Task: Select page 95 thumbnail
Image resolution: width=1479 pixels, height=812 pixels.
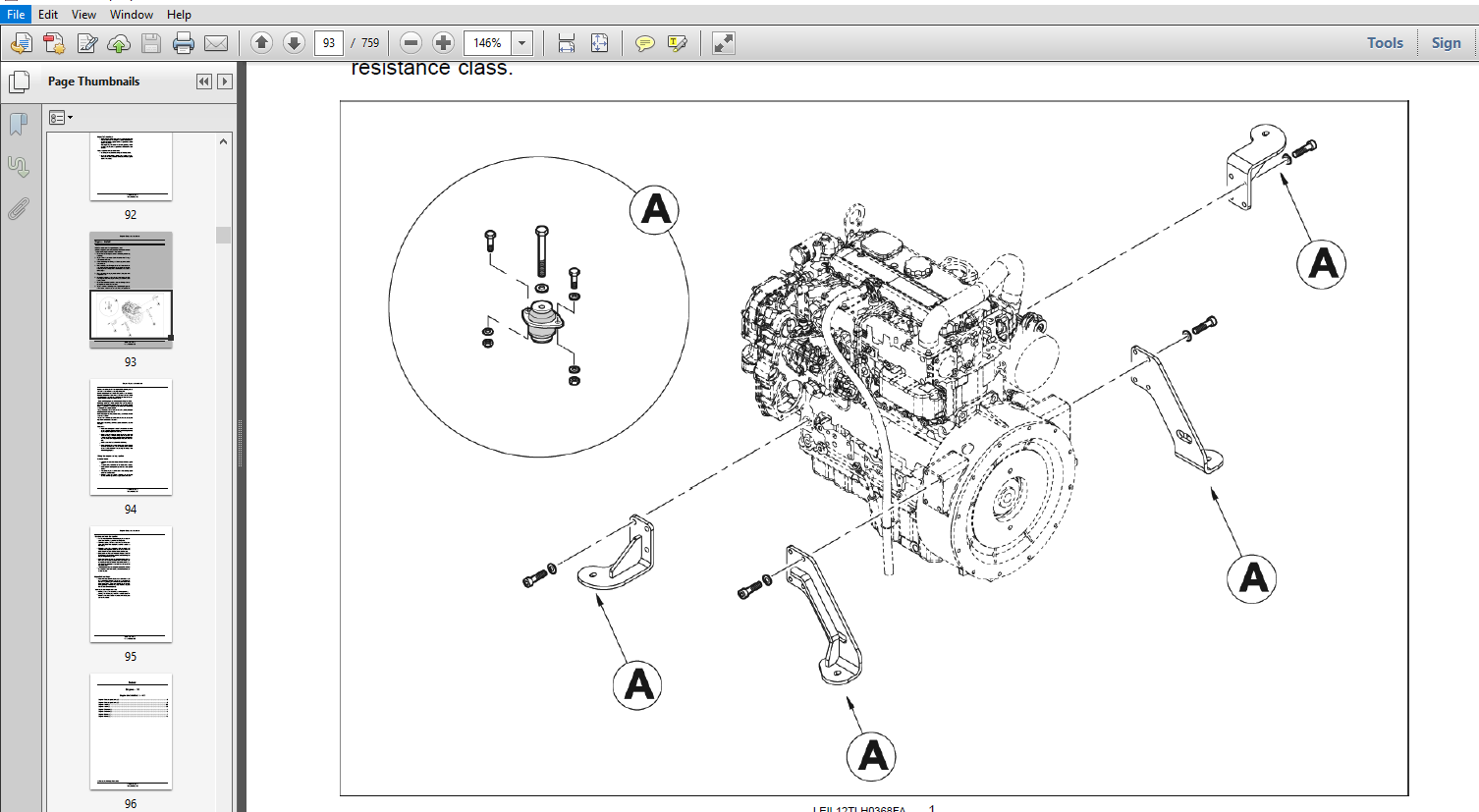Action: click(x=131, y=584)
